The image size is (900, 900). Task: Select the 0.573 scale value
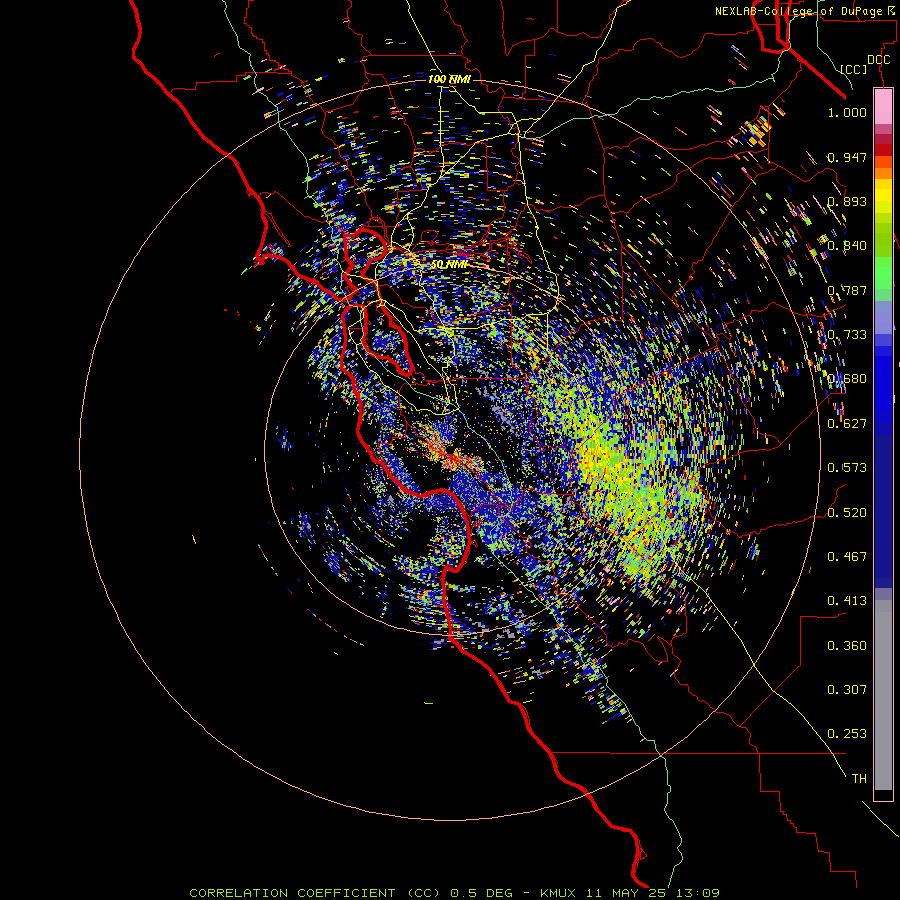pos(847,468)
